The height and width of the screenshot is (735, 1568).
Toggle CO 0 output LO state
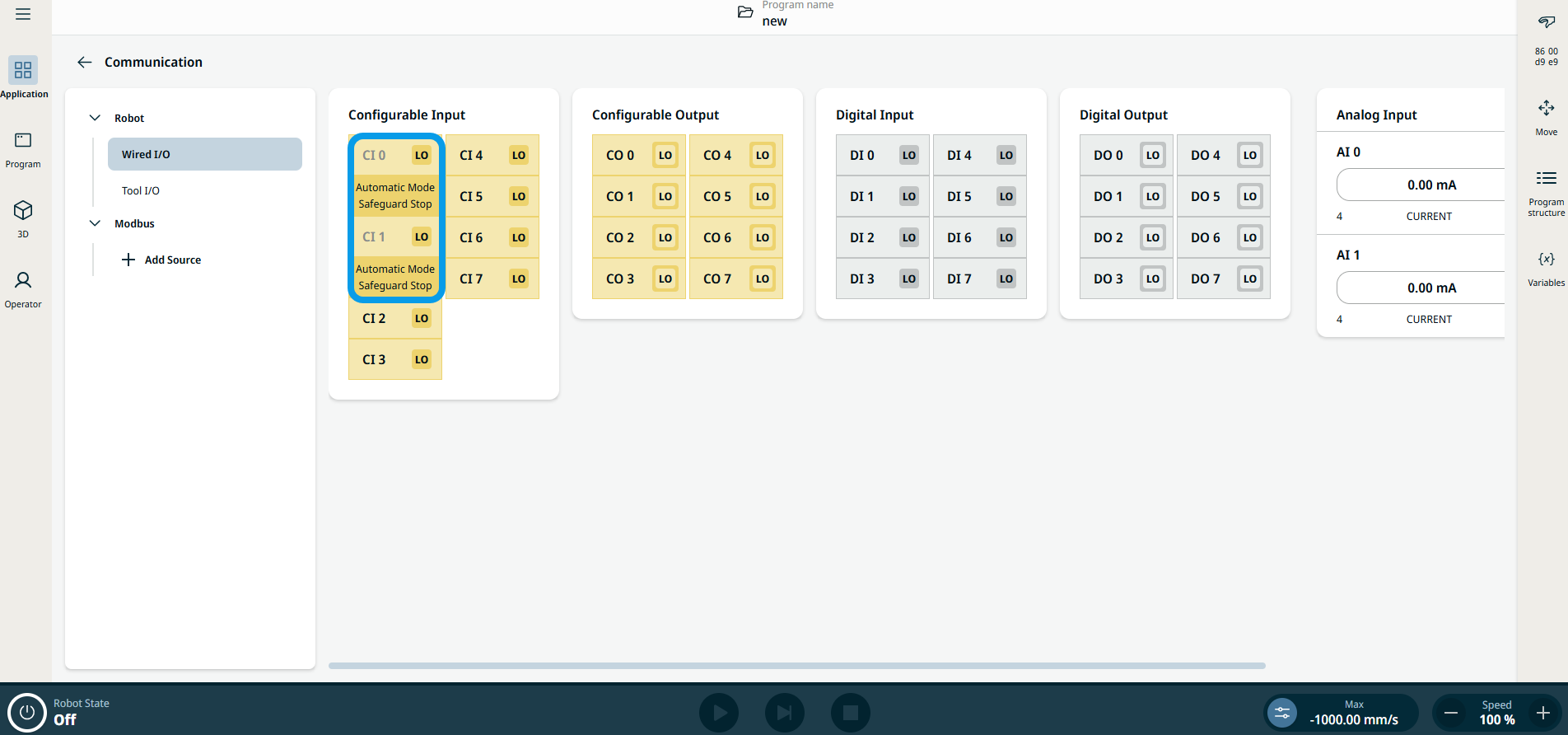coord(665,155)
